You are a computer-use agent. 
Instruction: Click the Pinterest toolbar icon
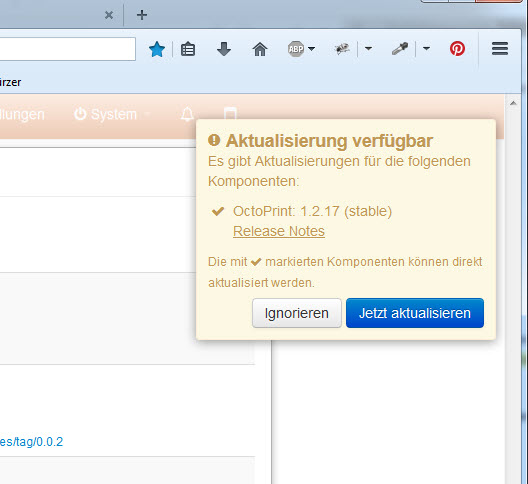pyautogui.click(x=457, y=49)
